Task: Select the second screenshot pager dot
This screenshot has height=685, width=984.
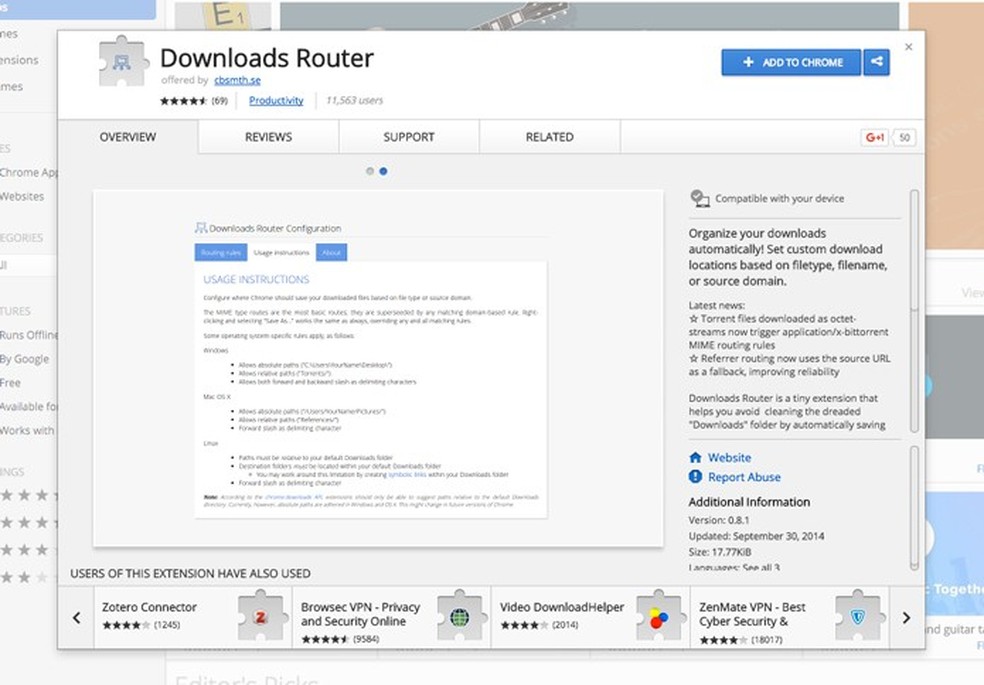Action: pyautogui.click(x=383, y=171)
